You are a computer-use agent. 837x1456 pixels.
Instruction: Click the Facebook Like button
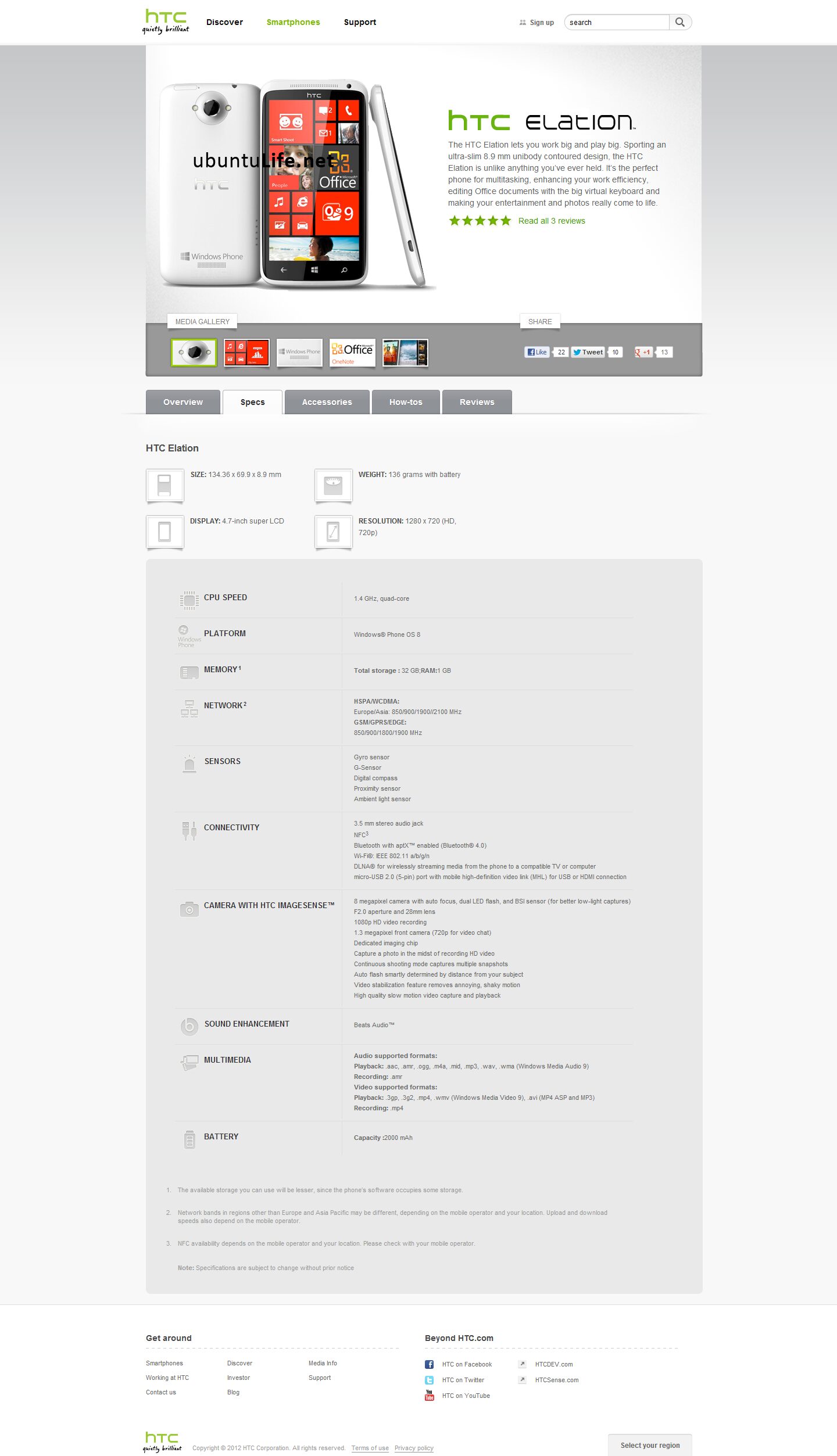536,352
